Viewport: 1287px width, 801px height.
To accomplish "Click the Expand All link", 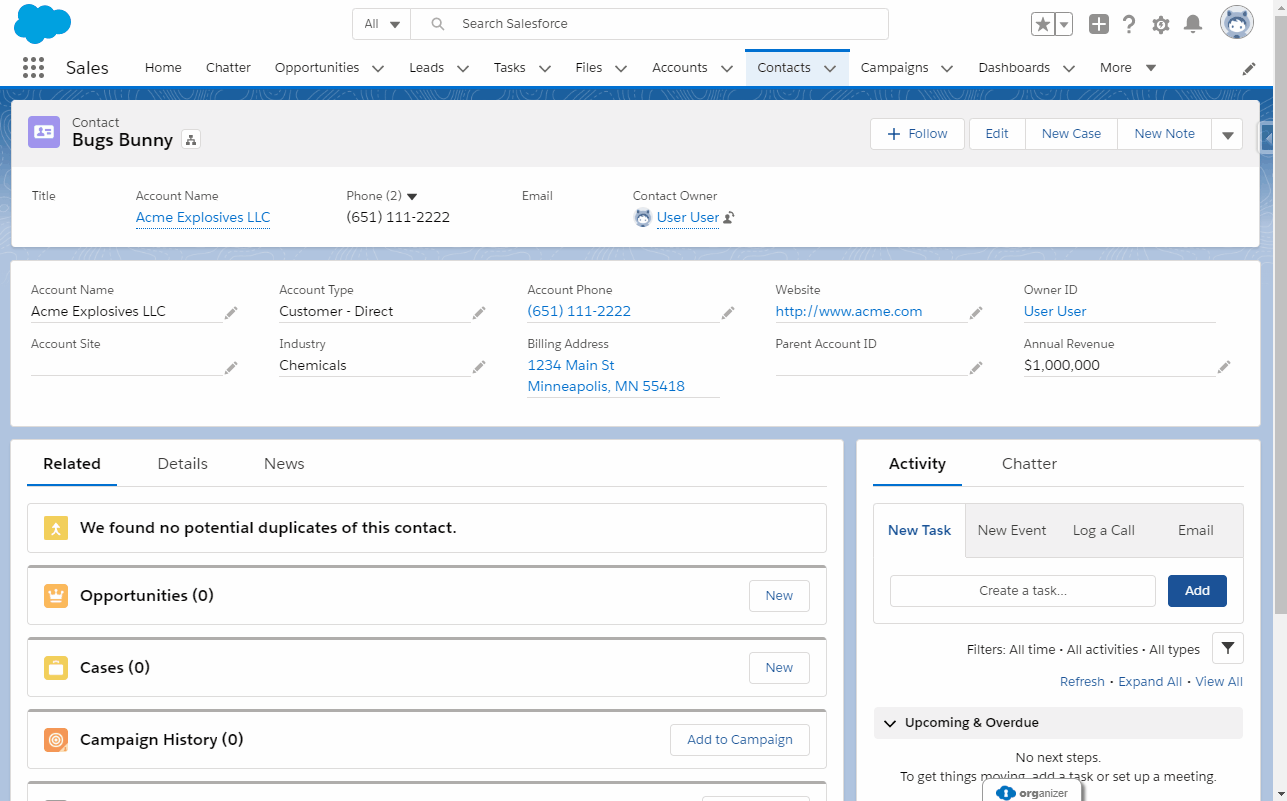I will point(1150,682).
